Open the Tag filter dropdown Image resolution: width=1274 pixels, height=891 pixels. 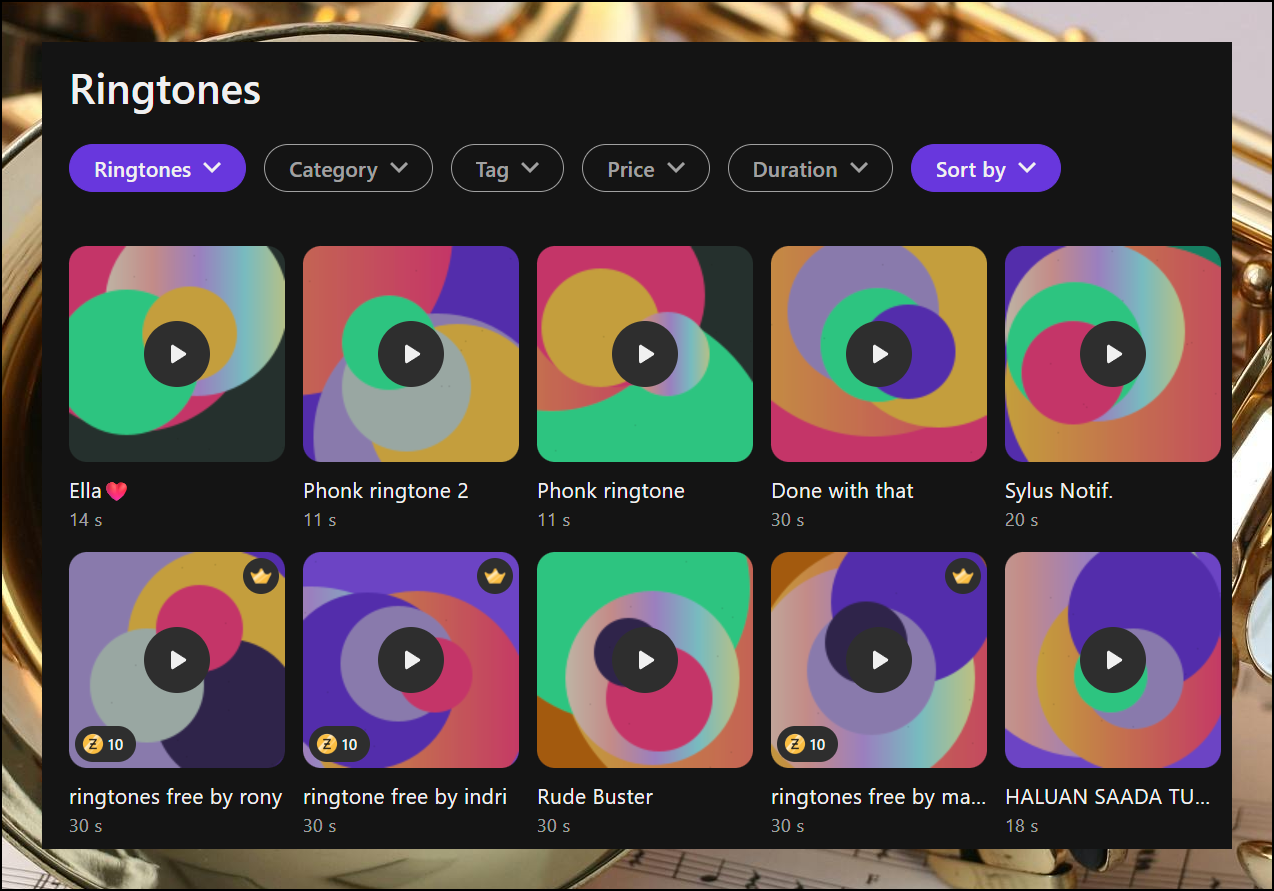[507, 168]
